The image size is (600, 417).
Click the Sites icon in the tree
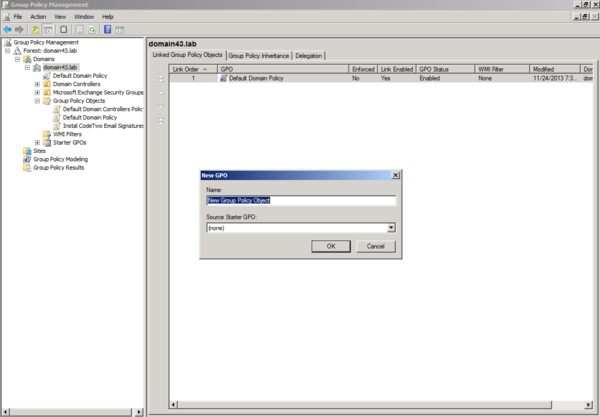tap(27, 151)
